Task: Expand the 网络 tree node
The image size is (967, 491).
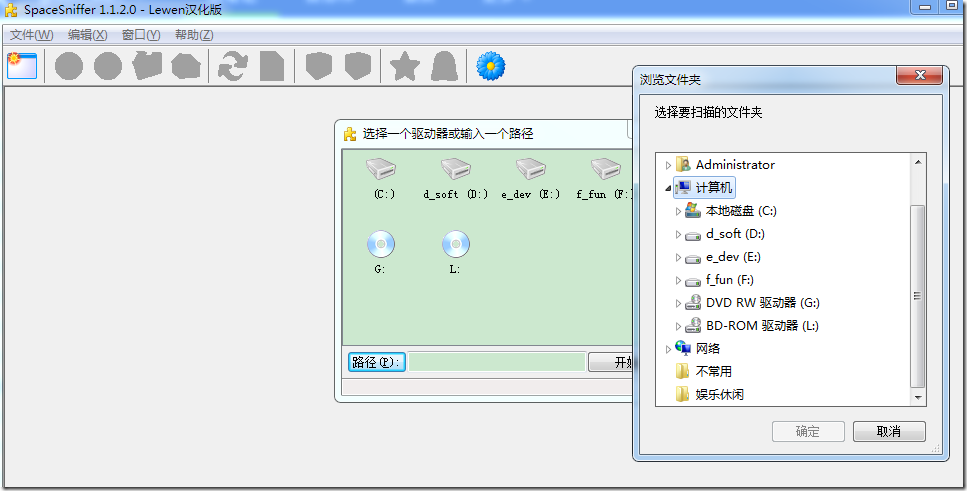Action: click(668, 349)
